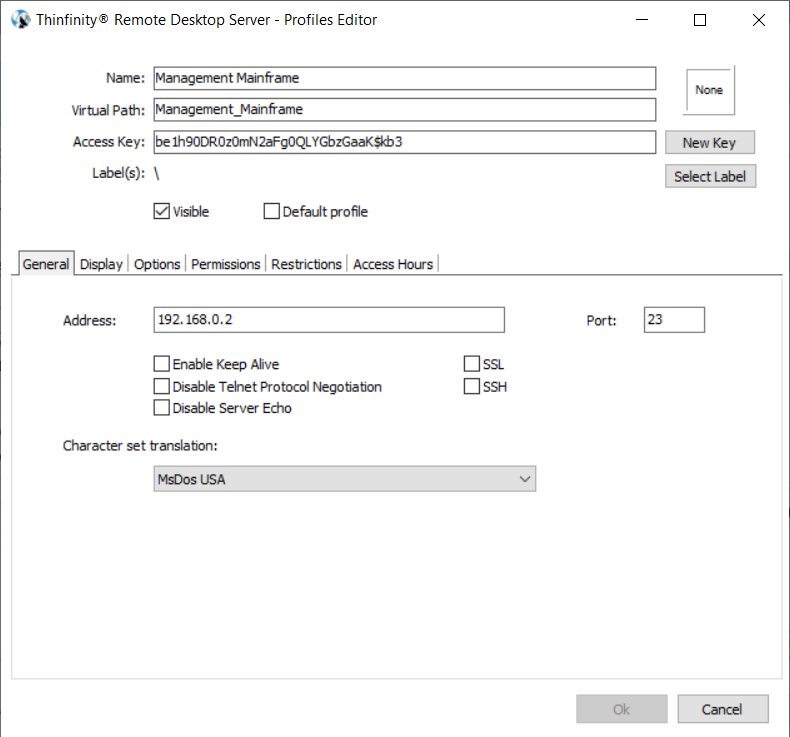Open the Restrictions tab
The width and height of the screenshot is (790, 737).
[306, 264]
